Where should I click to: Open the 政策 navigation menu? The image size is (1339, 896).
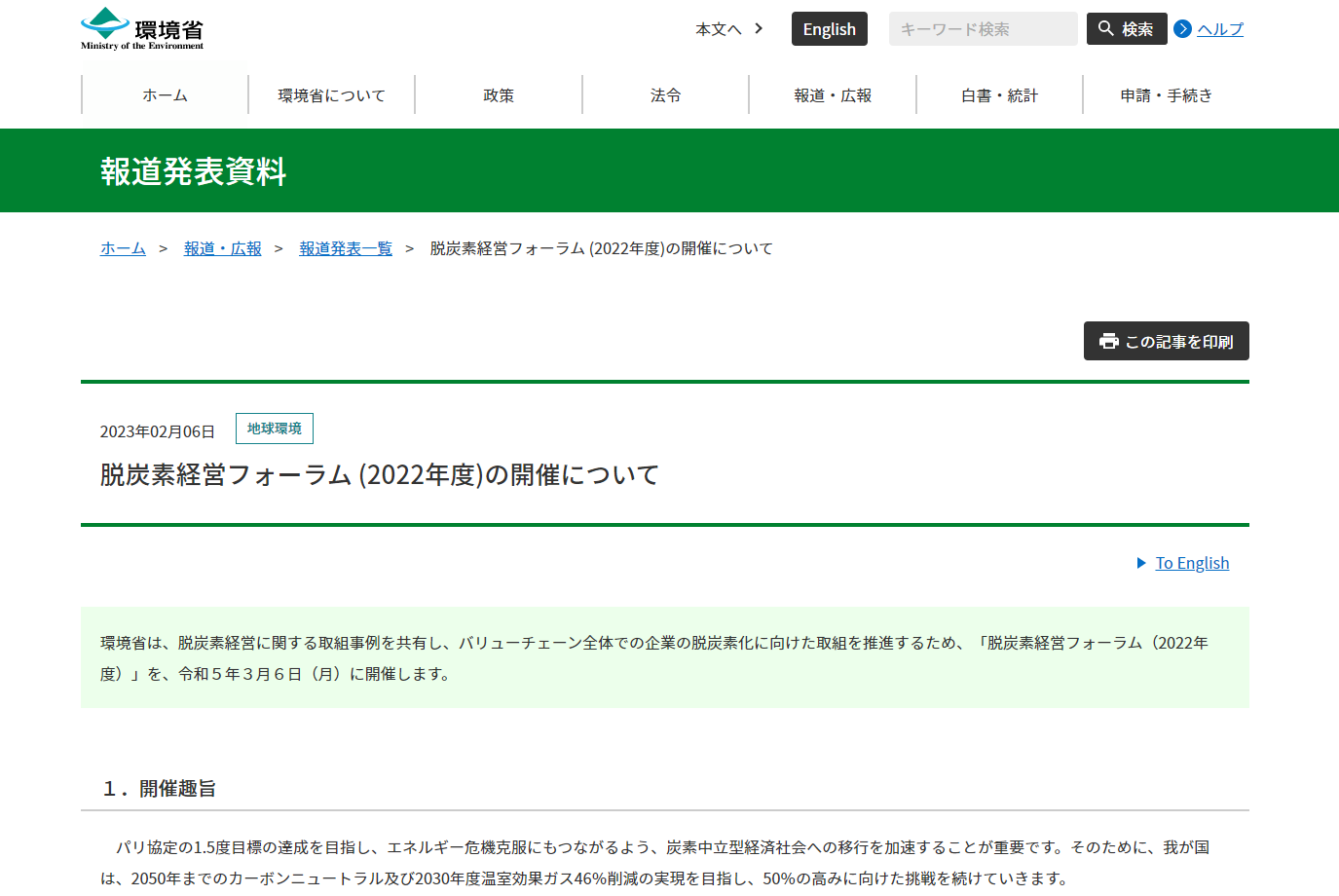[499, 94]
